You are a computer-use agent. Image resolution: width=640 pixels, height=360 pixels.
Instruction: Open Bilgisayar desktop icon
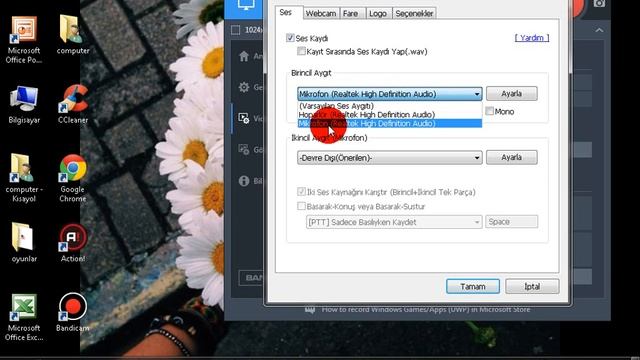pyautogui.click(x=24, y=104)
